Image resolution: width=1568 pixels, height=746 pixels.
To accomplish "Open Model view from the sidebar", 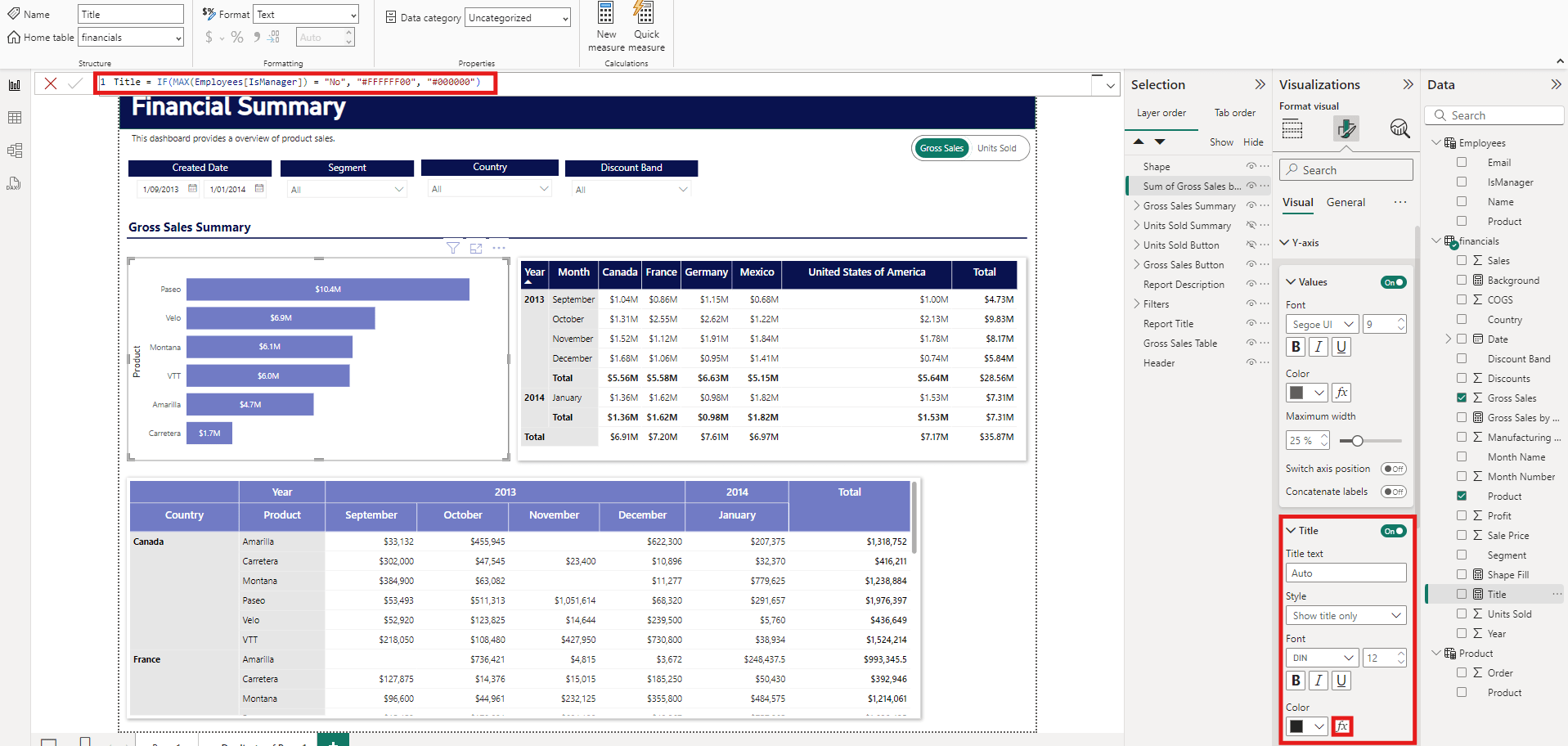I will (14, 150).
